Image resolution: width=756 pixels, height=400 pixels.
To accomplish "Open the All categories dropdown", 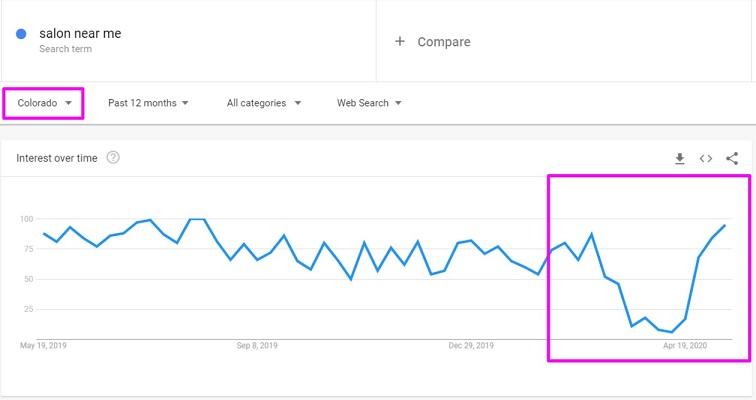I will [263, 103].
